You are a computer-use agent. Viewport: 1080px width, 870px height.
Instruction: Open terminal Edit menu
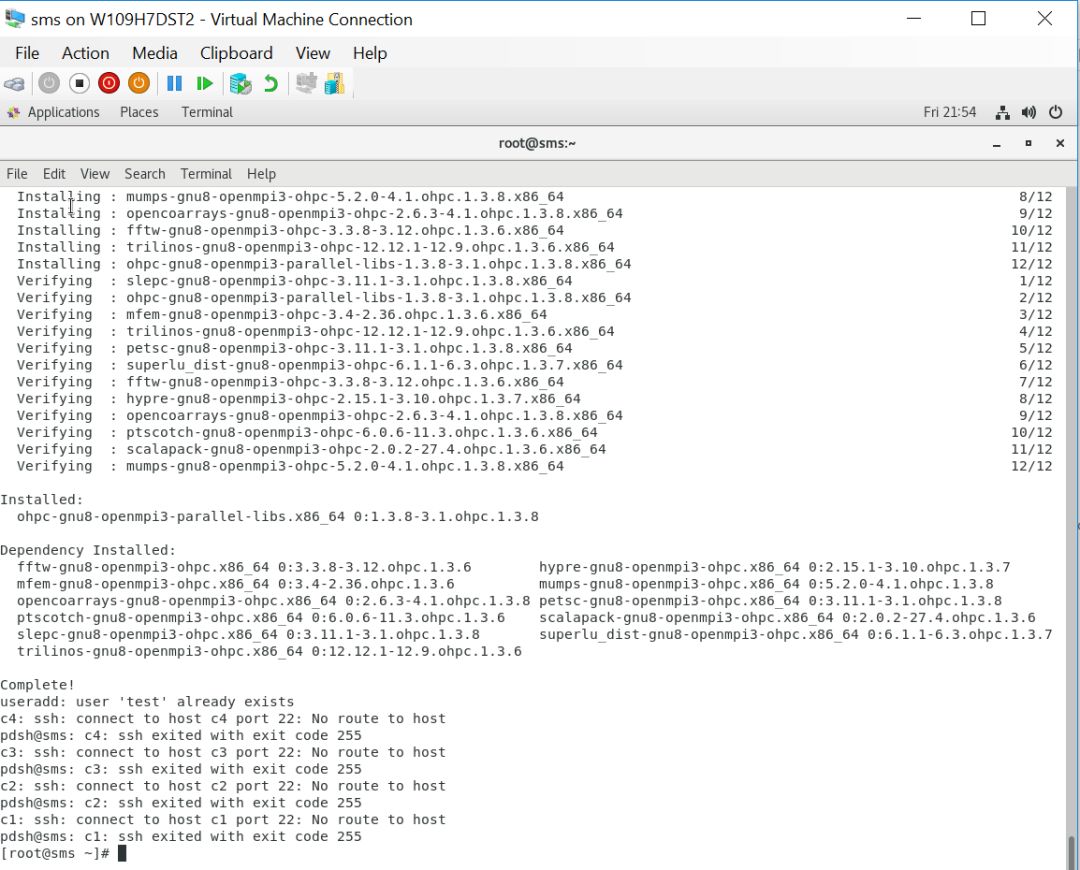point(54,174)
